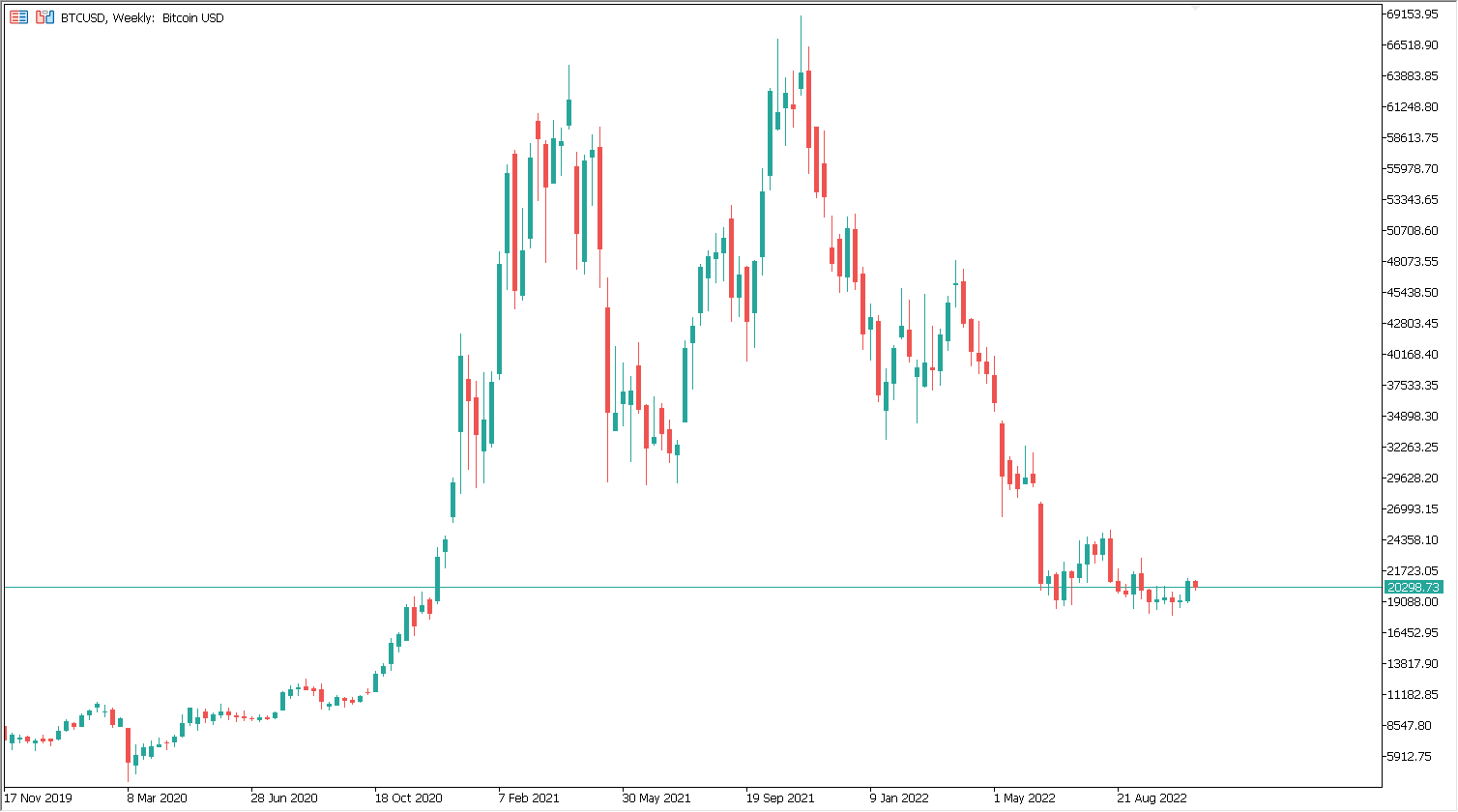1458x812 pixels.
Task: Click the 45438.50 price scale label
Action: pos(1413,292)
